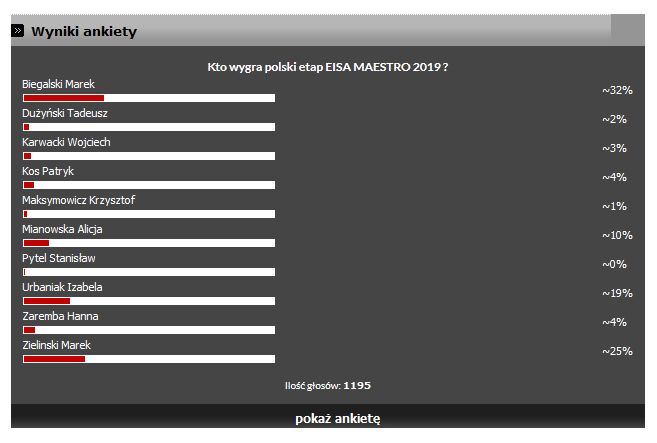Screen dimensions: 657x443
Task: Click the Zielinski Marek result bar
Action: click(148, 359)
